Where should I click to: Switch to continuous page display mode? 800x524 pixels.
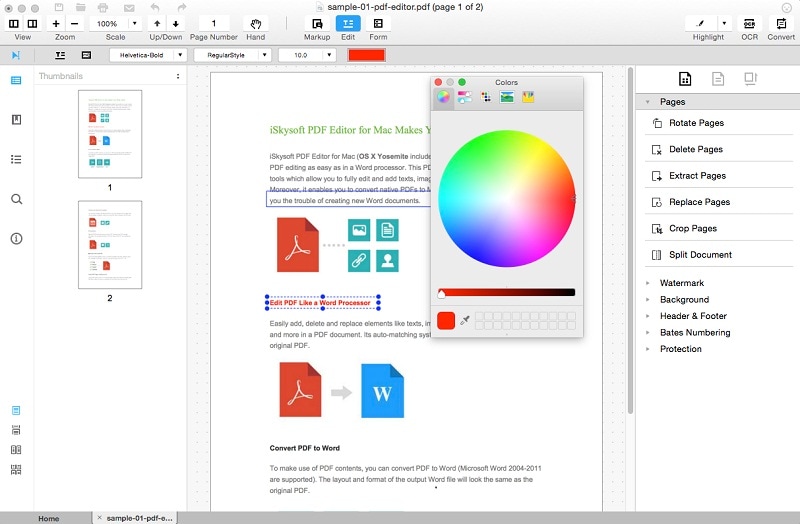pyautogui.click(x=16, y=430)
